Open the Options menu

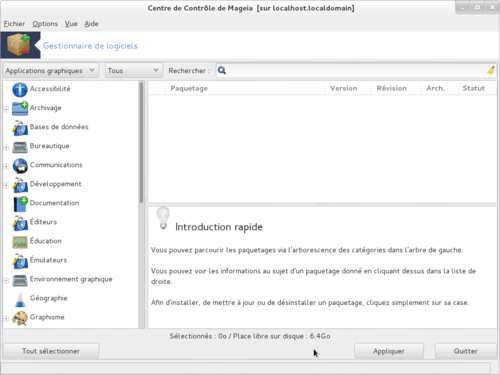pyautogui.click(x=45, y=24)
